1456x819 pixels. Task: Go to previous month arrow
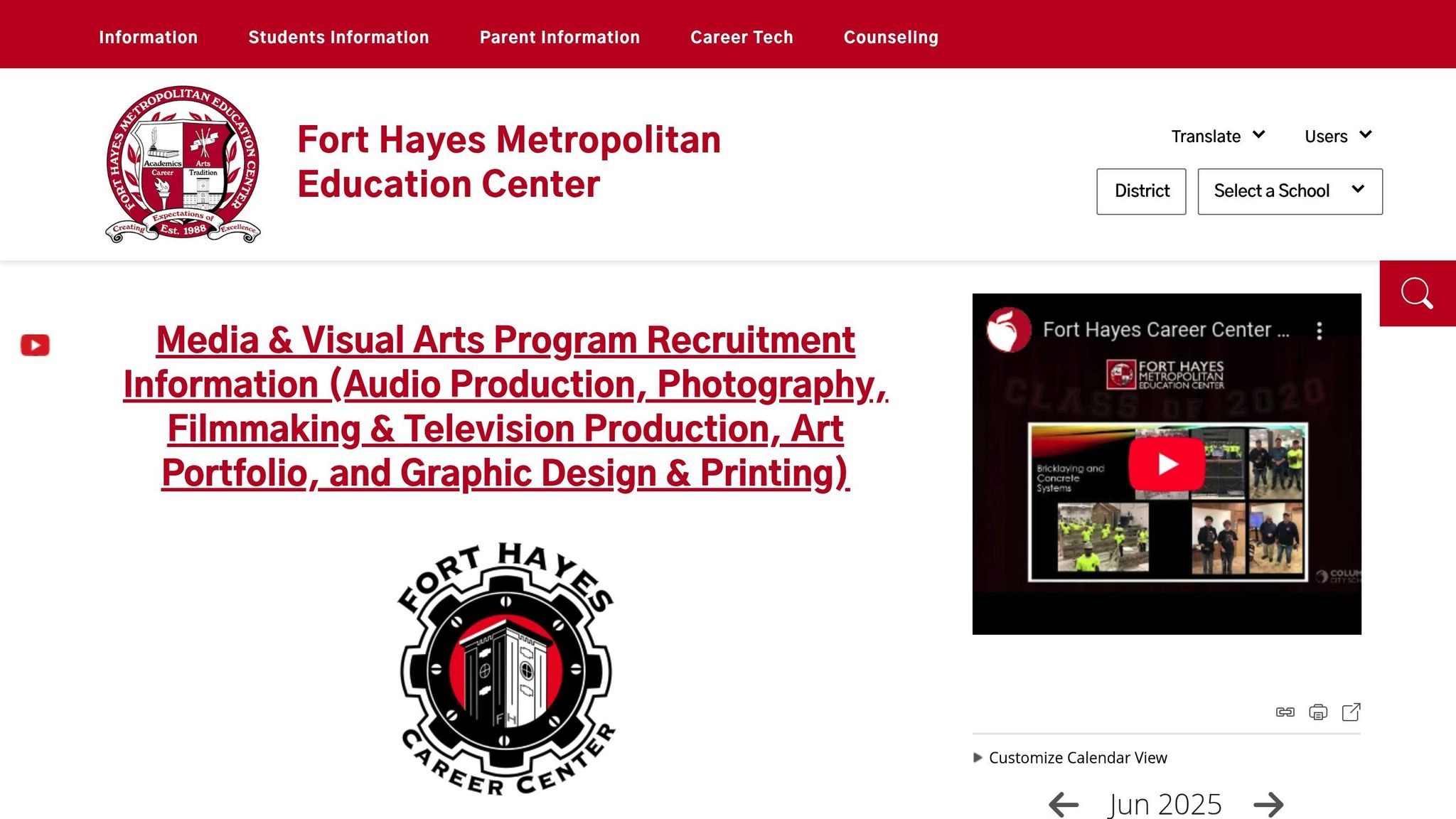(1064, 805)
